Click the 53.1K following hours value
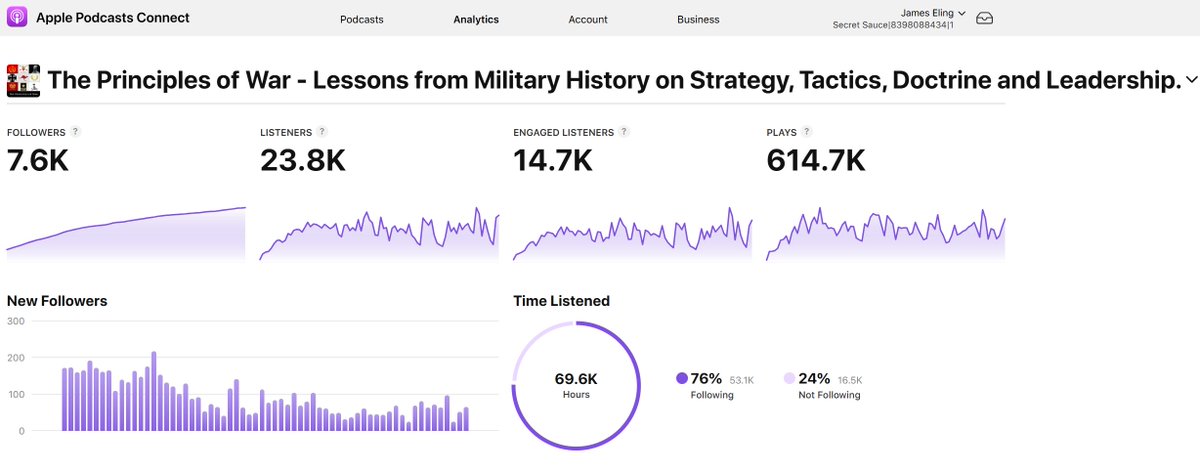The width and height of the screenshot is (1200, 471). tap(743, 380)
